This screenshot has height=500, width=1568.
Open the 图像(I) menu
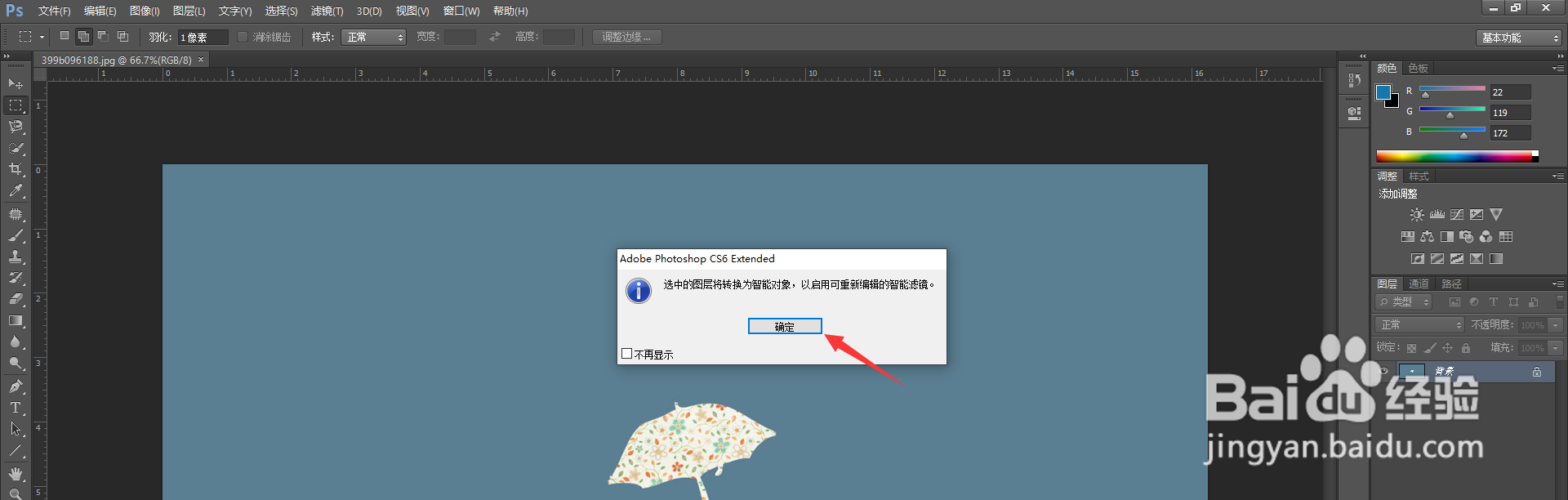click(x=145, y=11)
